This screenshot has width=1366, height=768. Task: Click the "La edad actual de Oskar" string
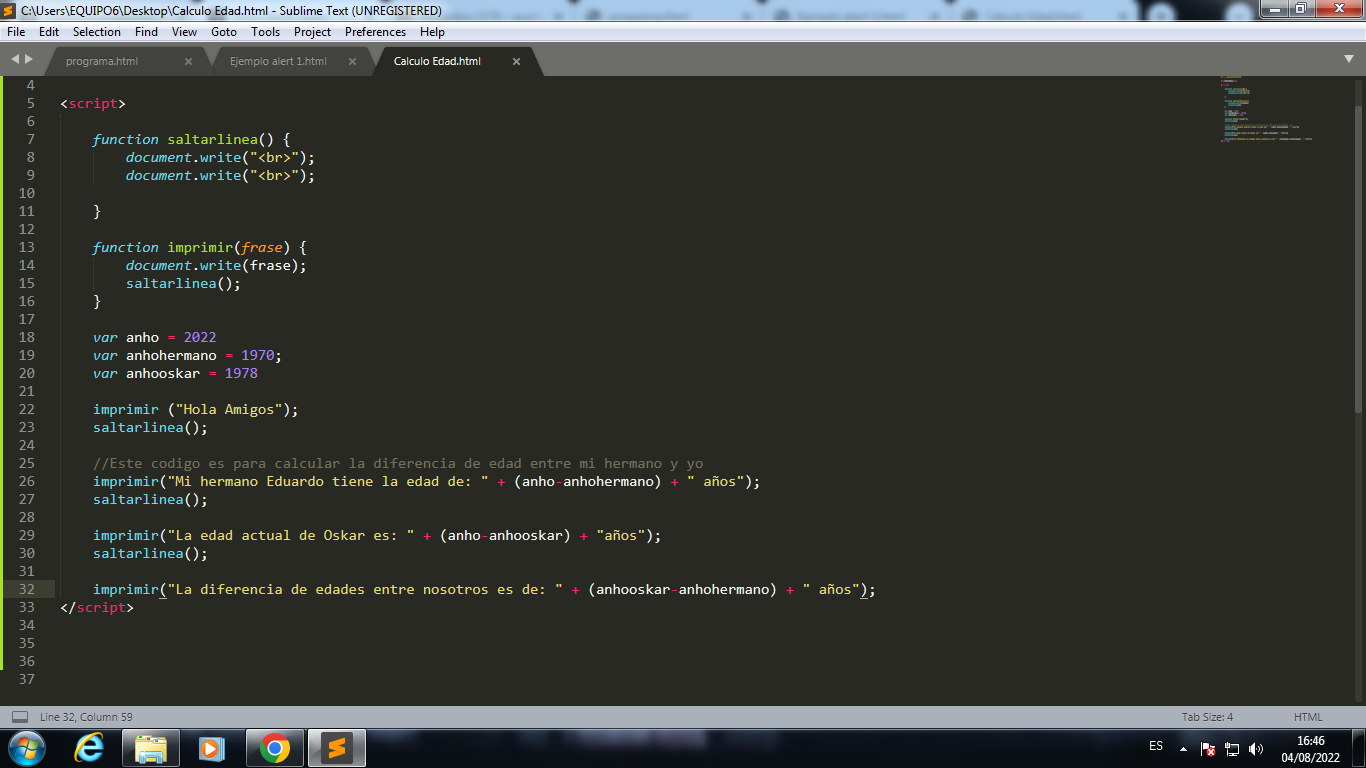click(291, 535)
